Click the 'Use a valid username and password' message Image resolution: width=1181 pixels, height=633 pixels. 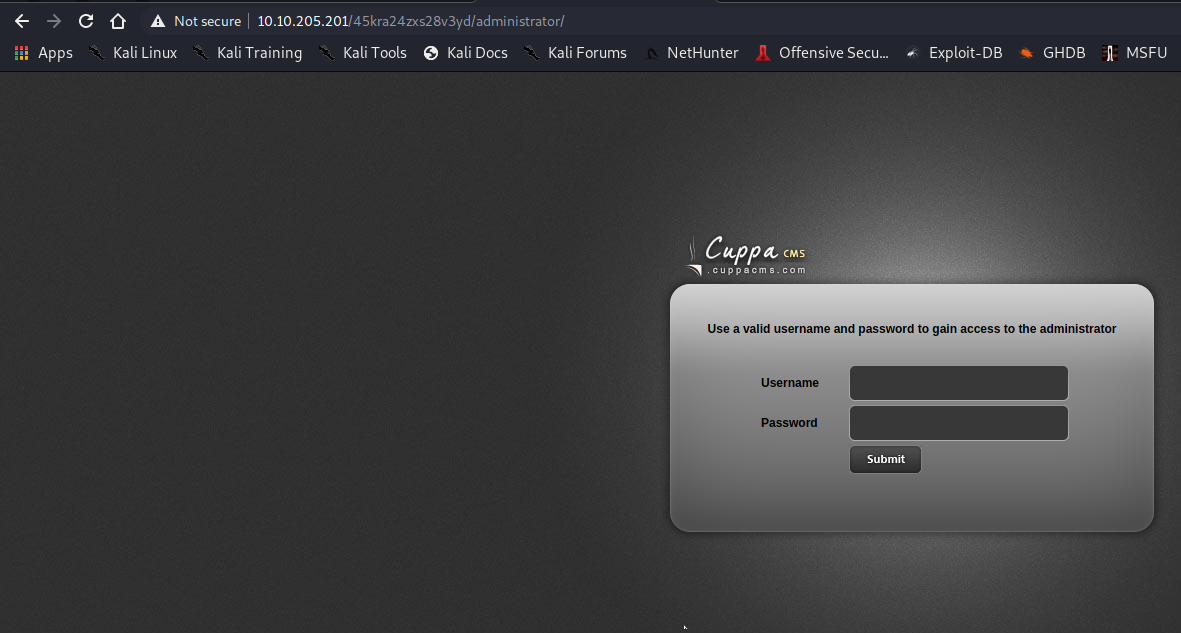click(911, 329)
